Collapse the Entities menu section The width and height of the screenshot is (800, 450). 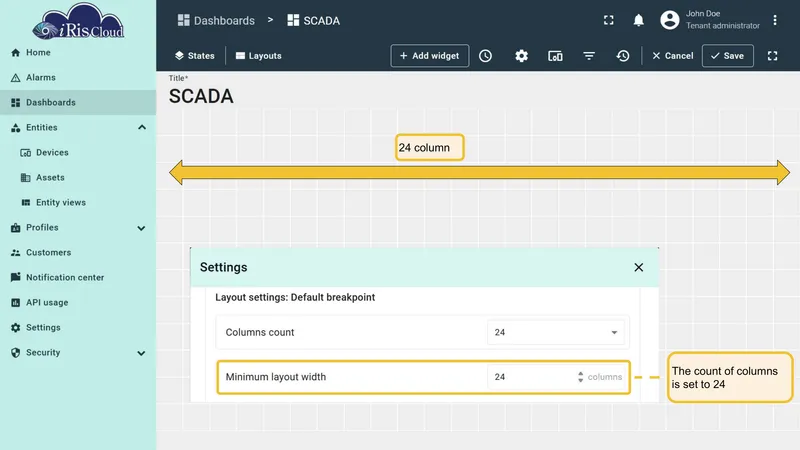(x=142, y=127)
